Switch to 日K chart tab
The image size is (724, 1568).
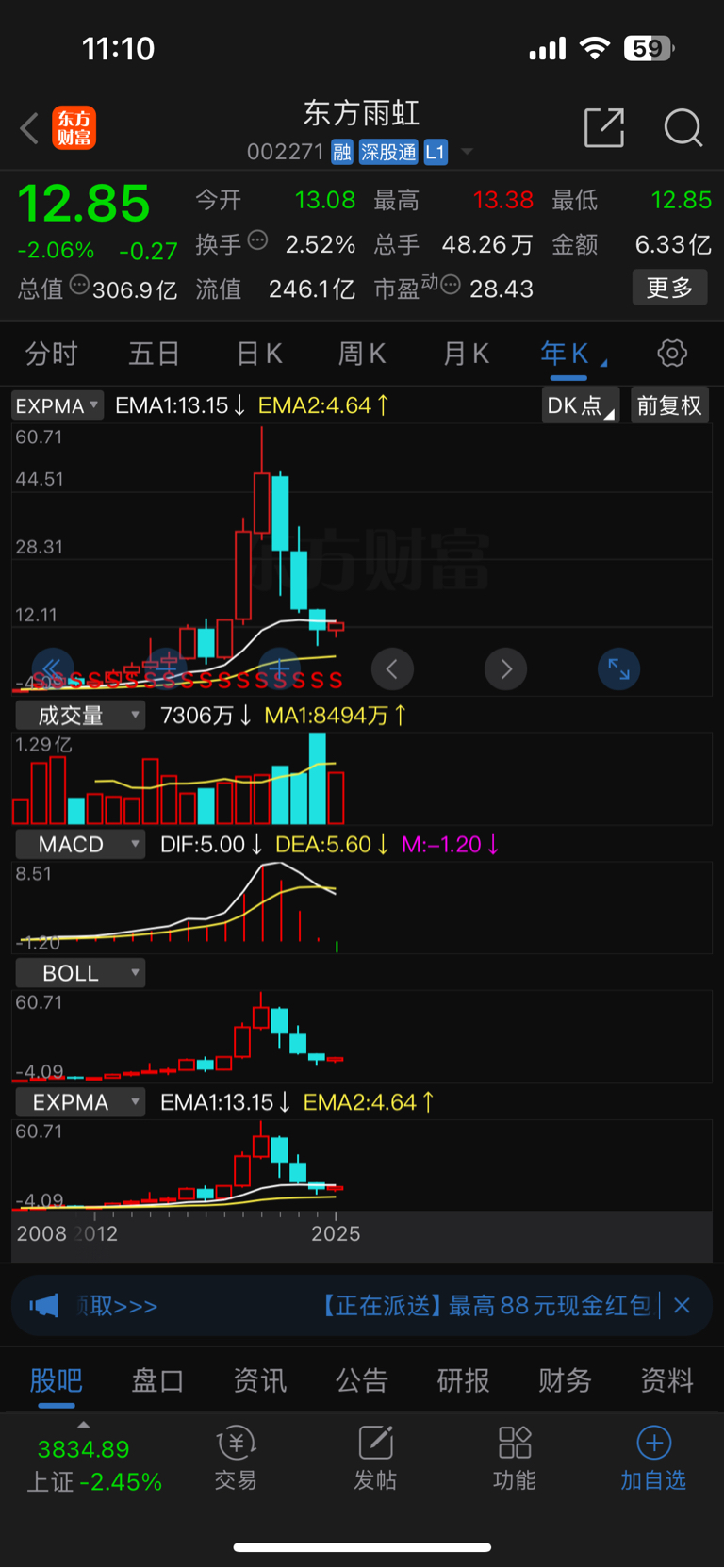259,355
